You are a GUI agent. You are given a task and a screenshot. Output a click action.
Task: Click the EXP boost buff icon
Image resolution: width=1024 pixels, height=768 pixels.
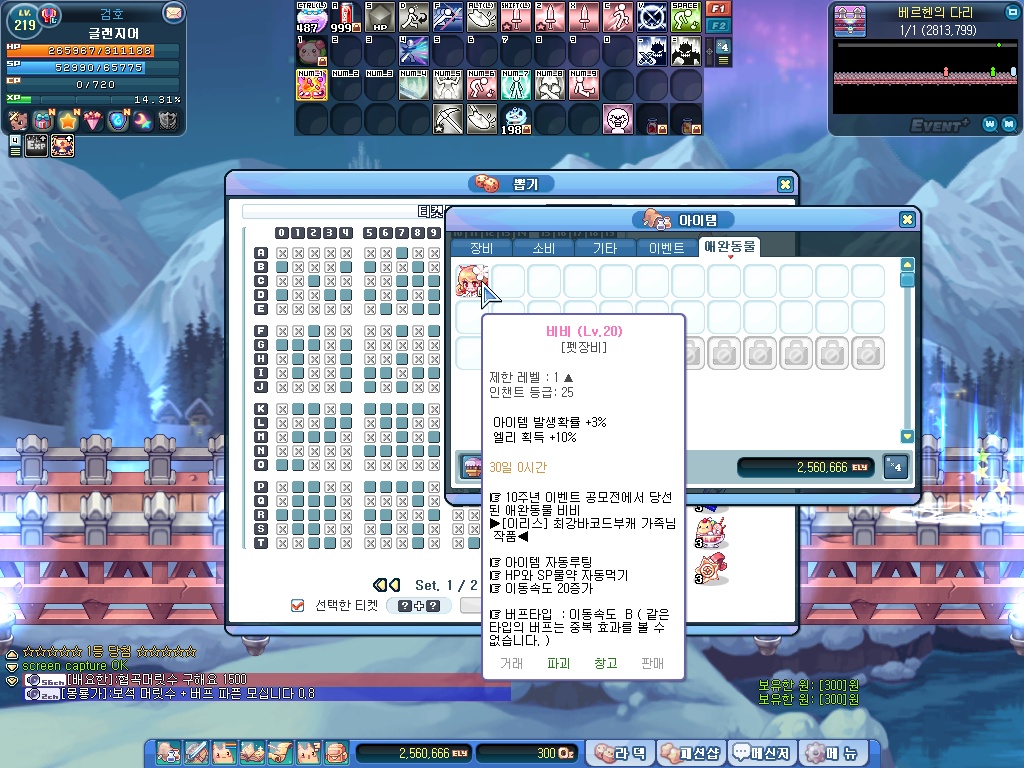(x=37, y=146)
